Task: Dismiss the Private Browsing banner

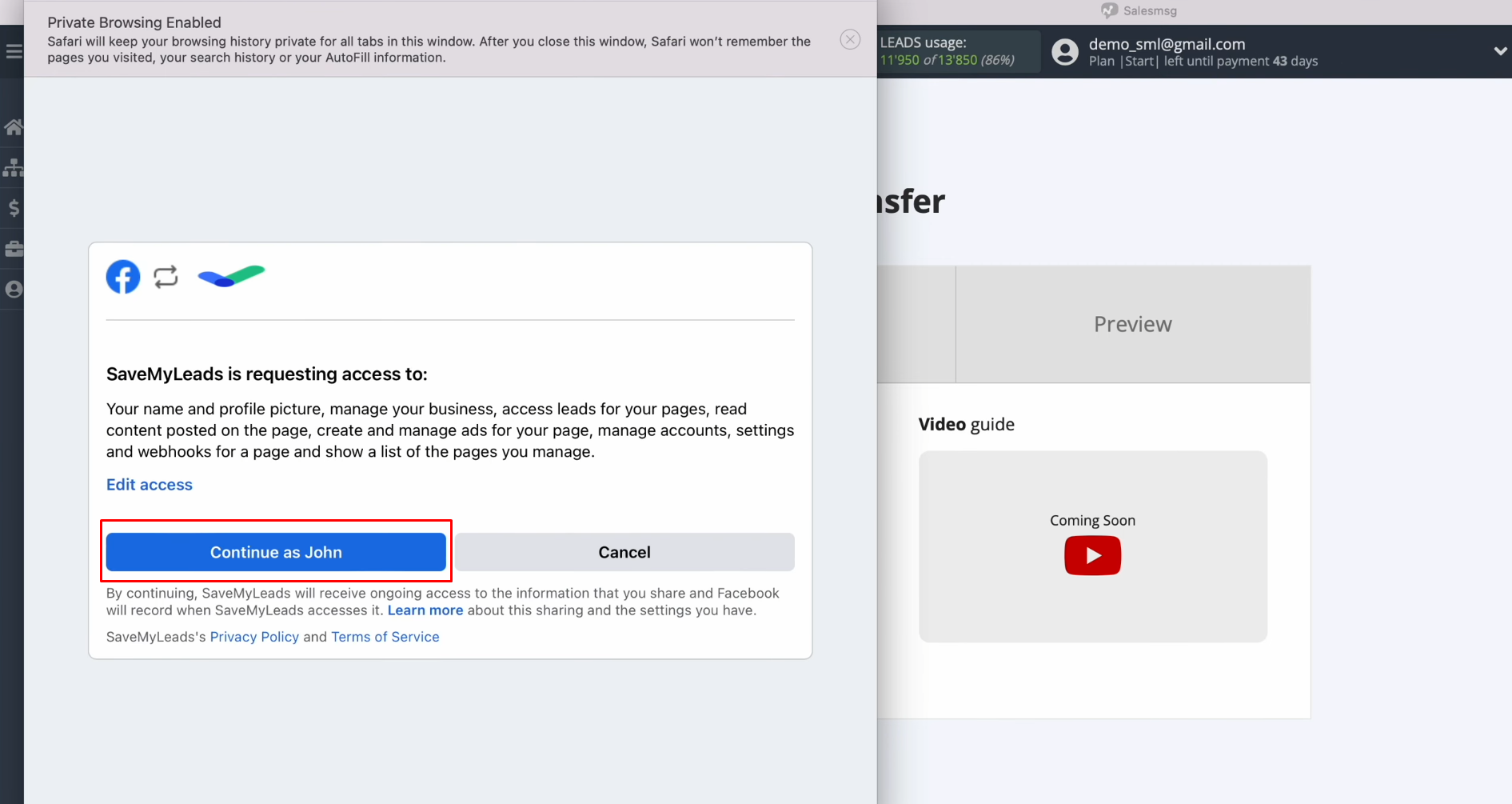Action: click(850, 39)
